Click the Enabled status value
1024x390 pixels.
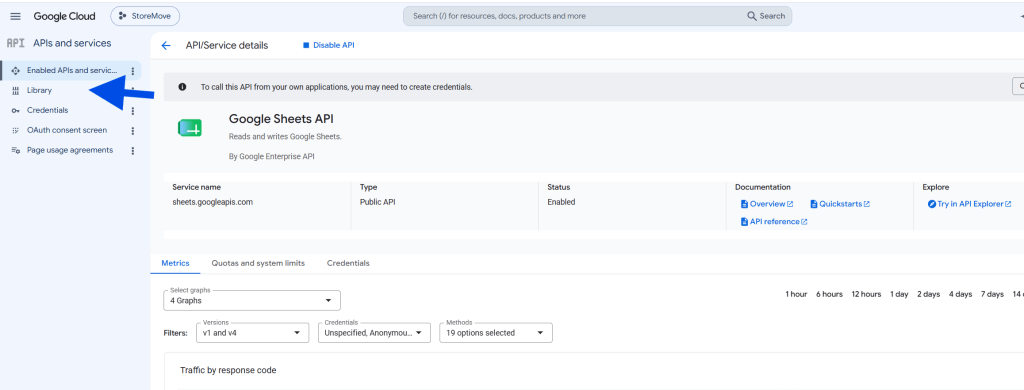561,203
